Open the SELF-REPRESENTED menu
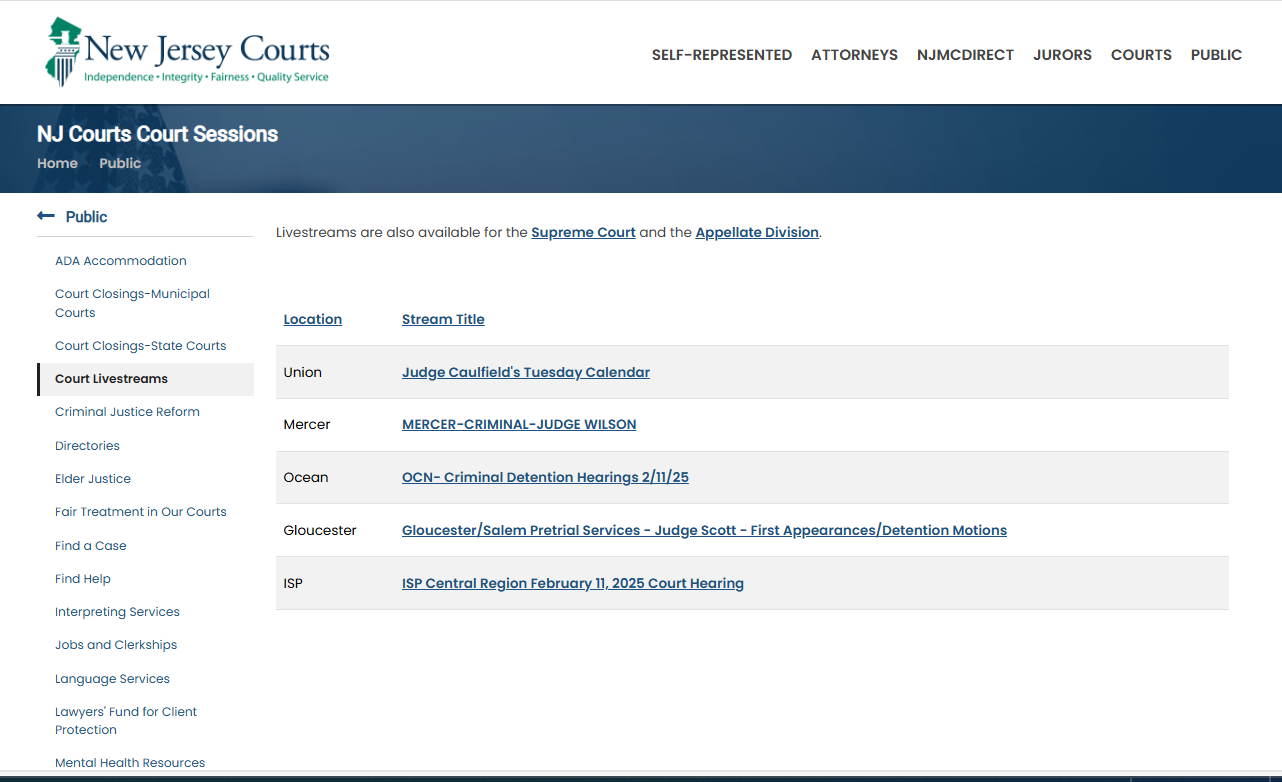The image size is (1282, 782). (722, 55)
